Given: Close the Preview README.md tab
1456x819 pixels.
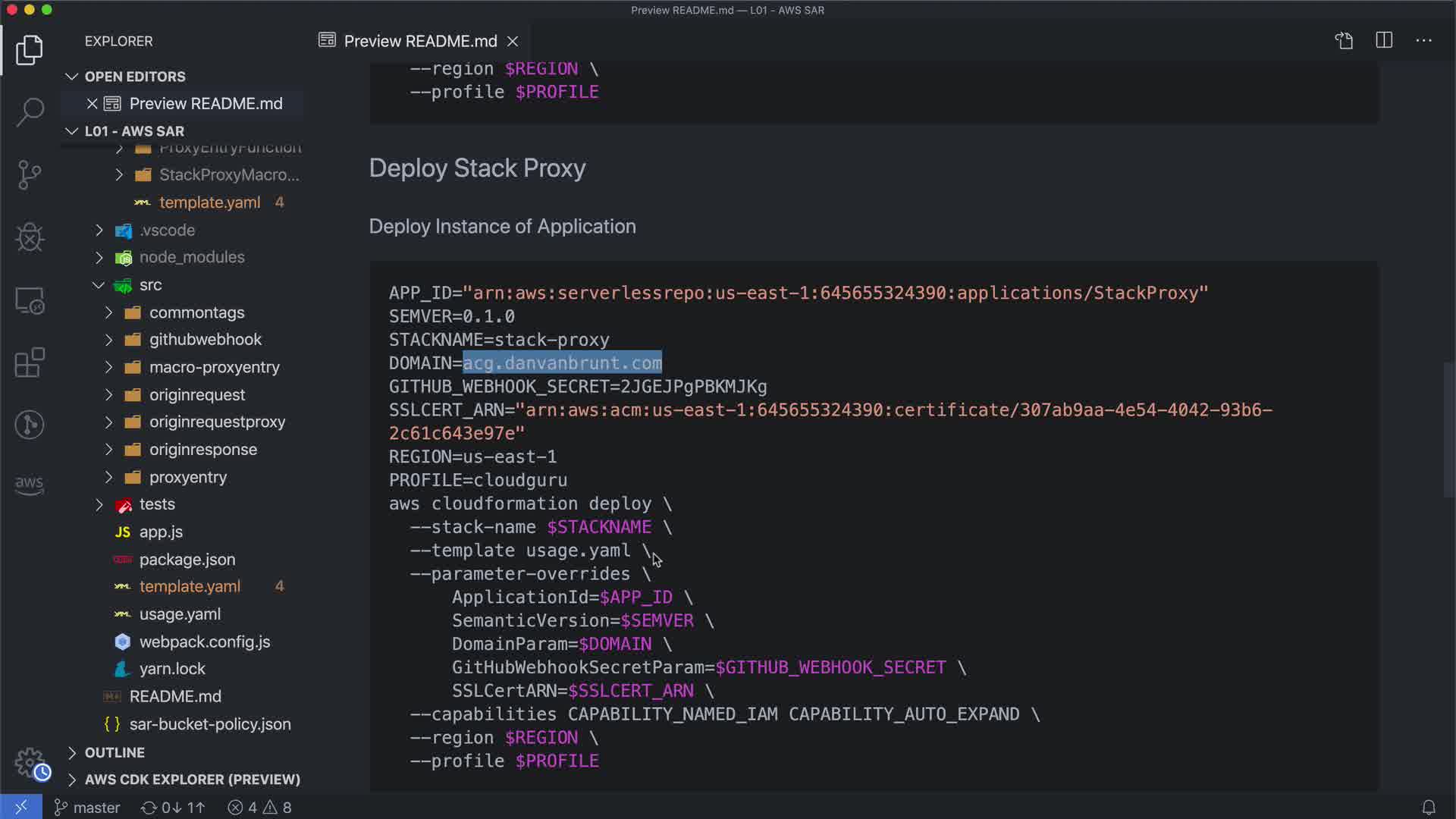Looking at the screenshot, I should [x=513, y=41].
